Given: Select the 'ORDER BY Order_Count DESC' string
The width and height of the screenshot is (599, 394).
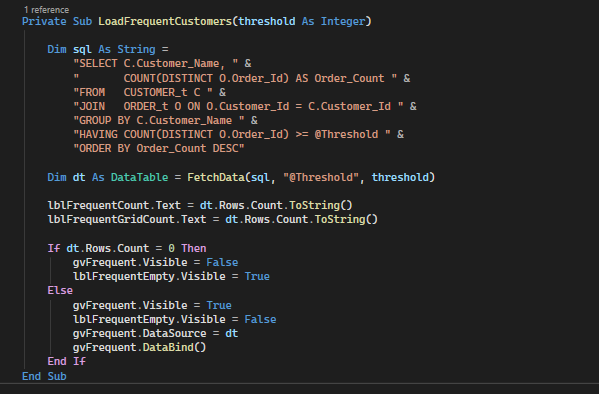Looking at the screenshot, I should coord(159,148).
